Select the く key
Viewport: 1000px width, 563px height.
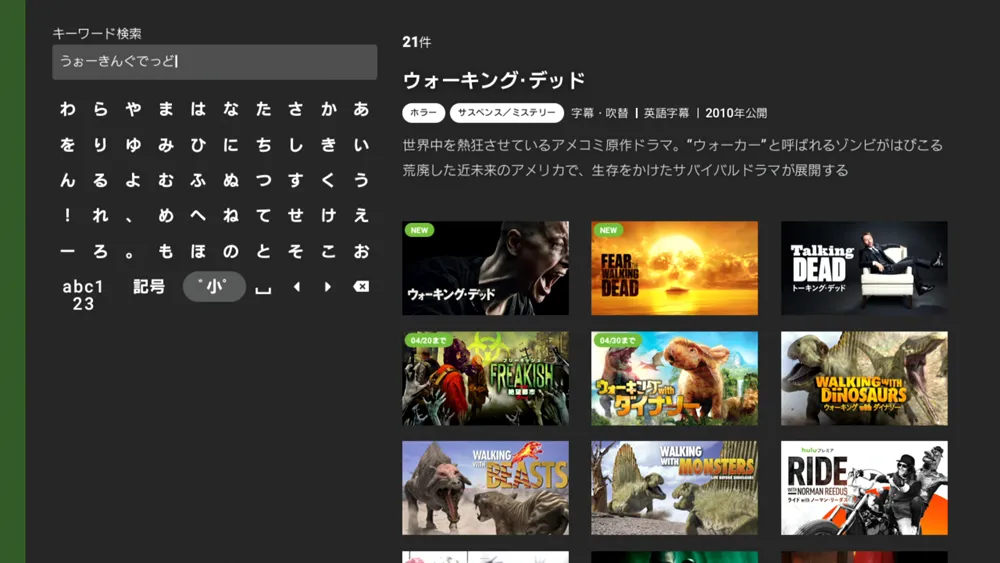tap(328, 180)
